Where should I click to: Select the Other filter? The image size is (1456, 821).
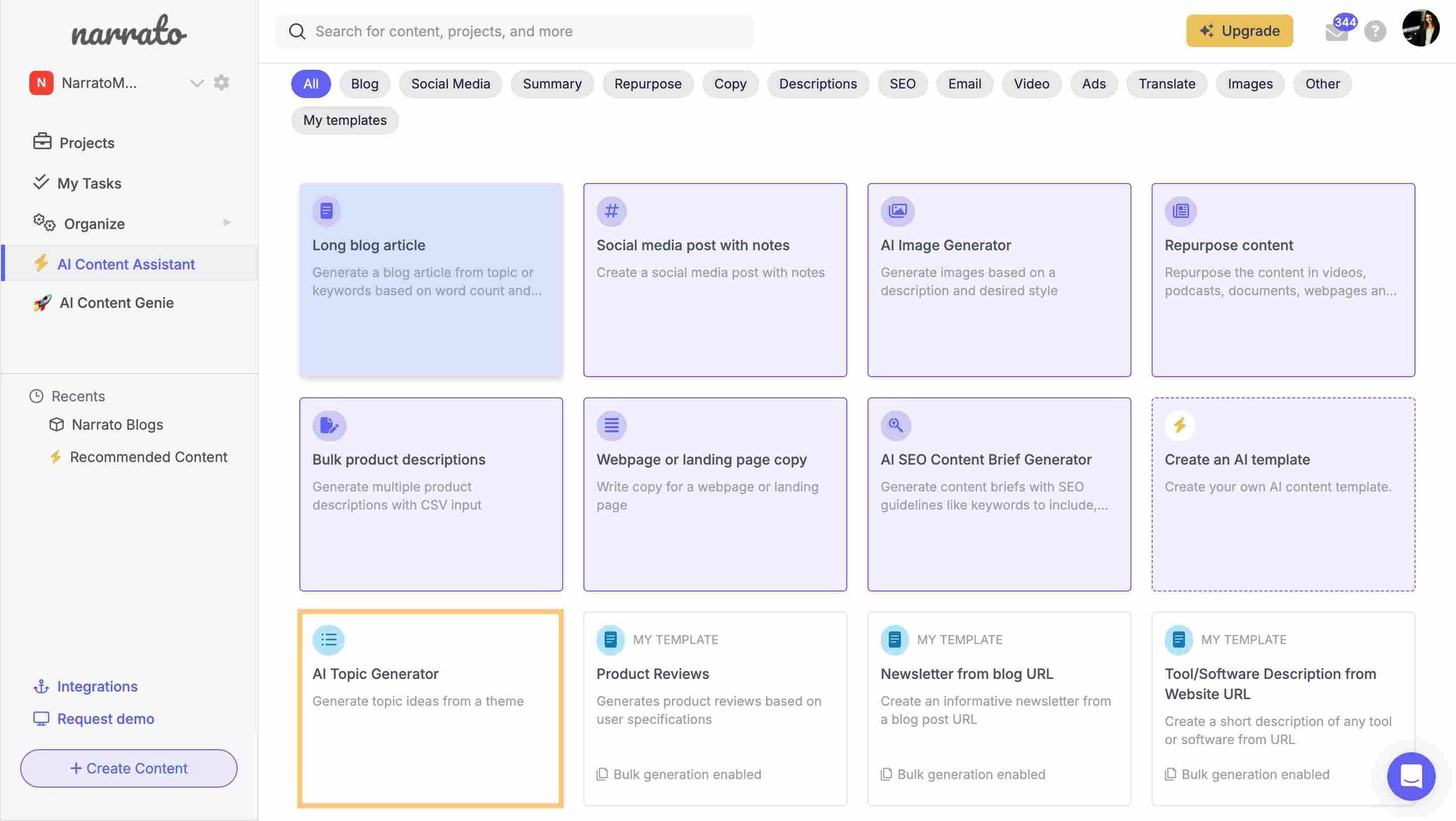pyautogui.click(x=1323, y=83)
